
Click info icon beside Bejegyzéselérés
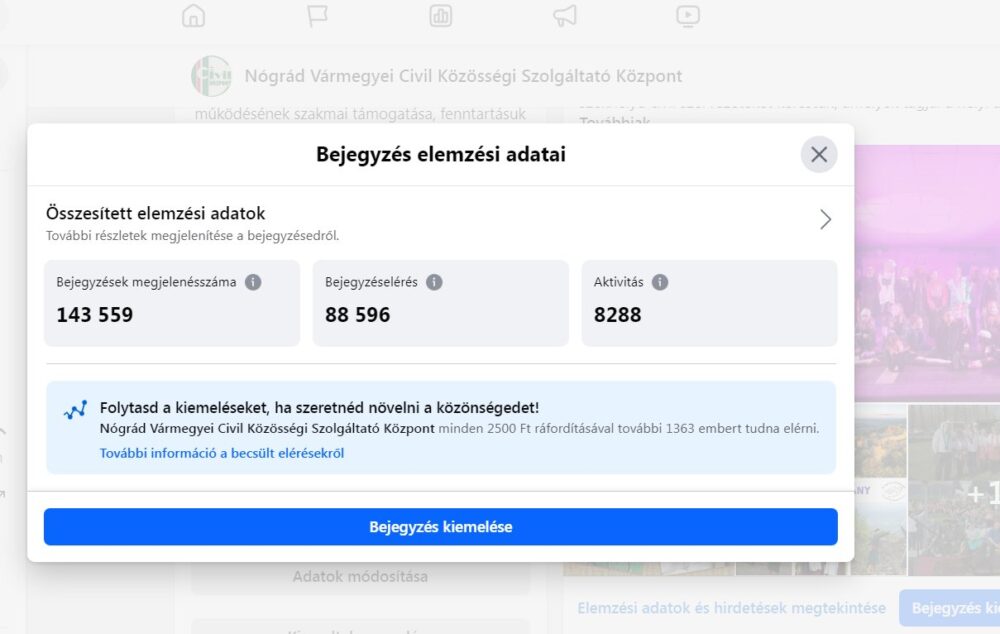click(434, 282)
